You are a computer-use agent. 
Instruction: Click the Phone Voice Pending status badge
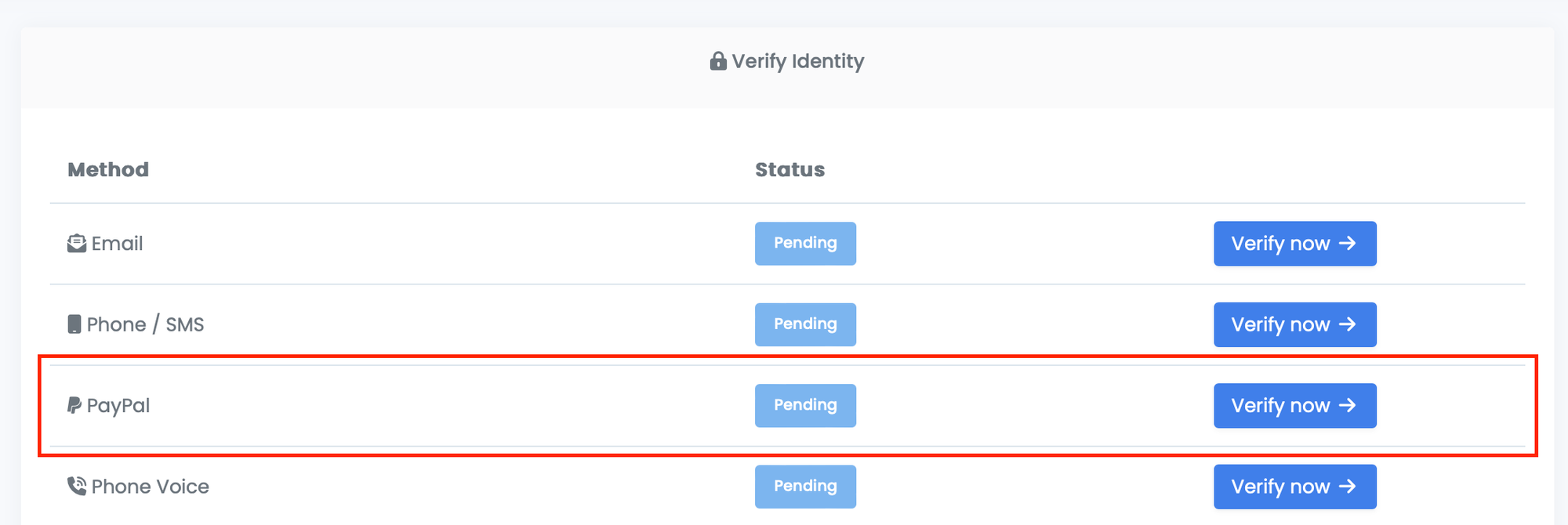(805, 487)
